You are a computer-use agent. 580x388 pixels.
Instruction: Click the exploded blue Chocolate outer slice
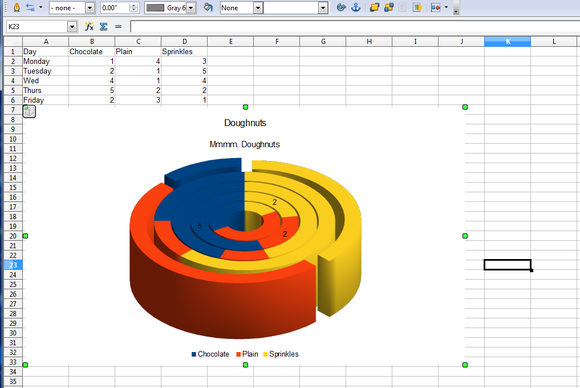(207, 168)
